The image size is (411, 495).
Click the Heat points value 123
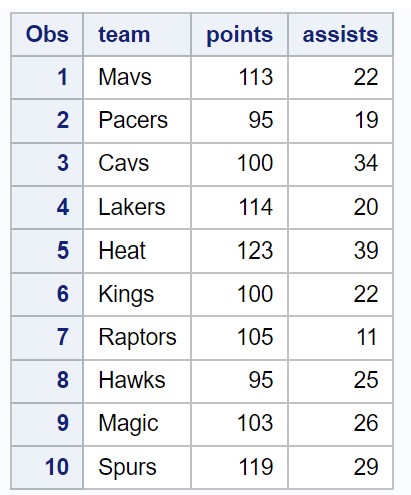(255, 251)
